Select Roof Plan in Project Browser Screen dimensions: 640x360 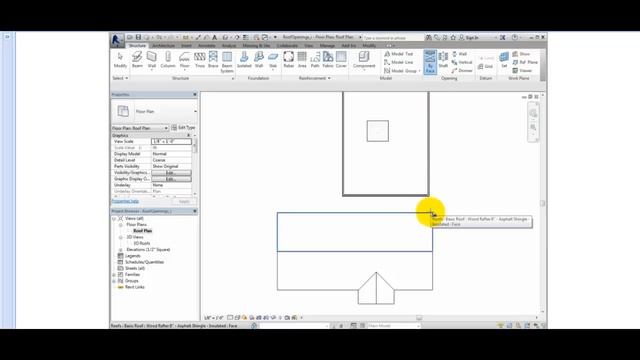tap(142, 231)
